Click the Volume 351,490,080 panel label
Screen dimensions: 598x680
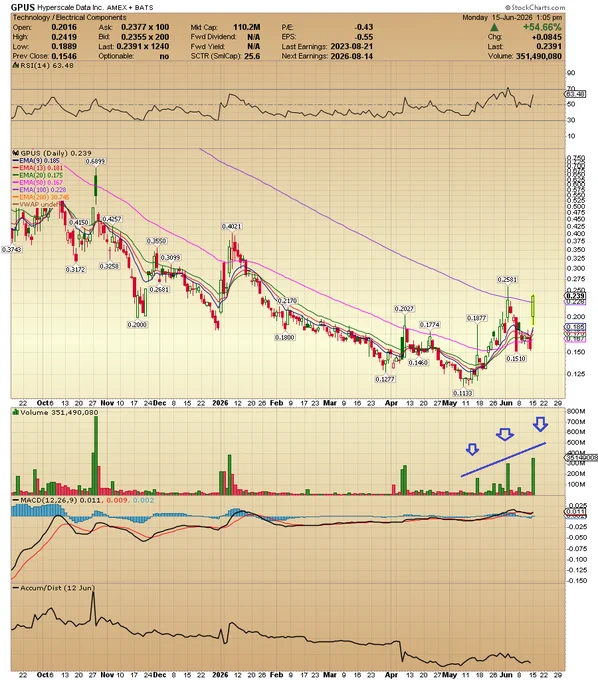59,412
